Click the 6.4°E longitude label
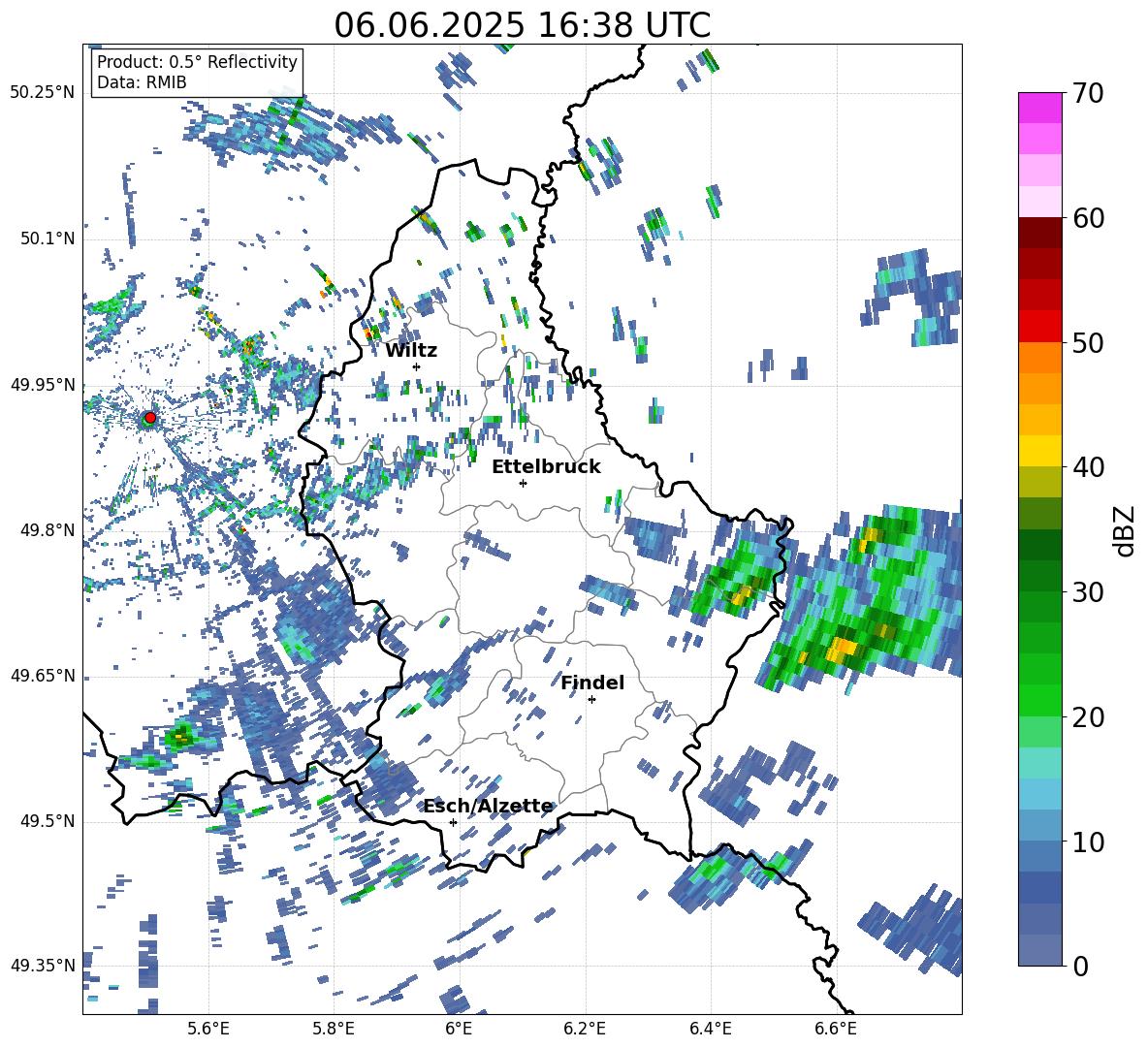1148x1048 pixels. click(x=710, y=1029)
